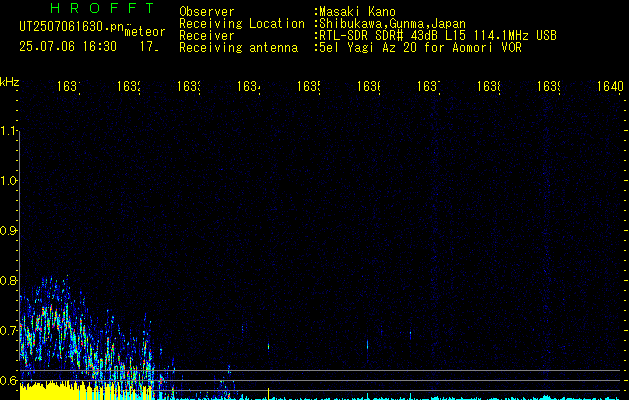Click the Observer label
This screenshot has height=400, width=629.
[207, 12]
